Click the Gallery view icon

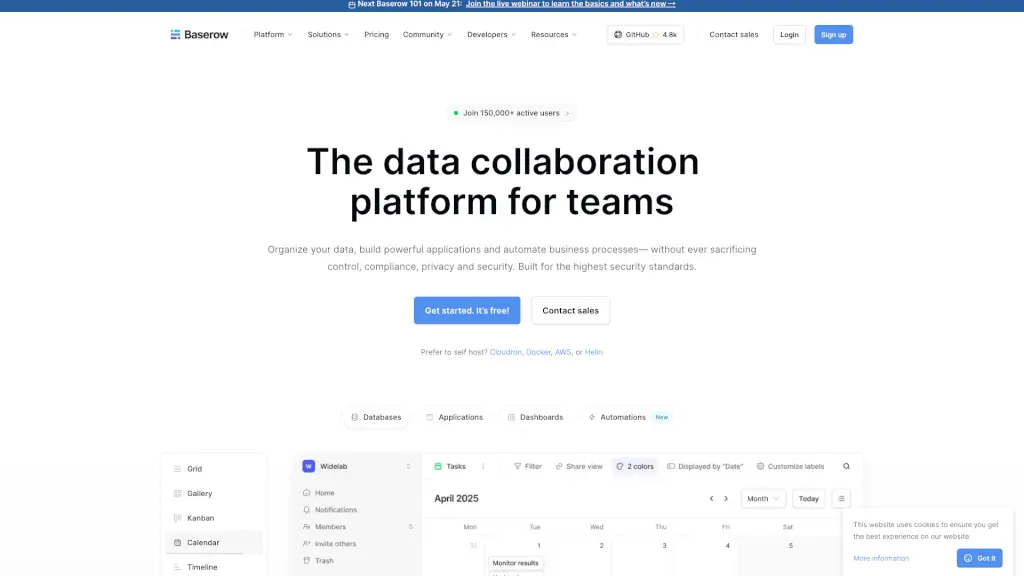[177, 494]
